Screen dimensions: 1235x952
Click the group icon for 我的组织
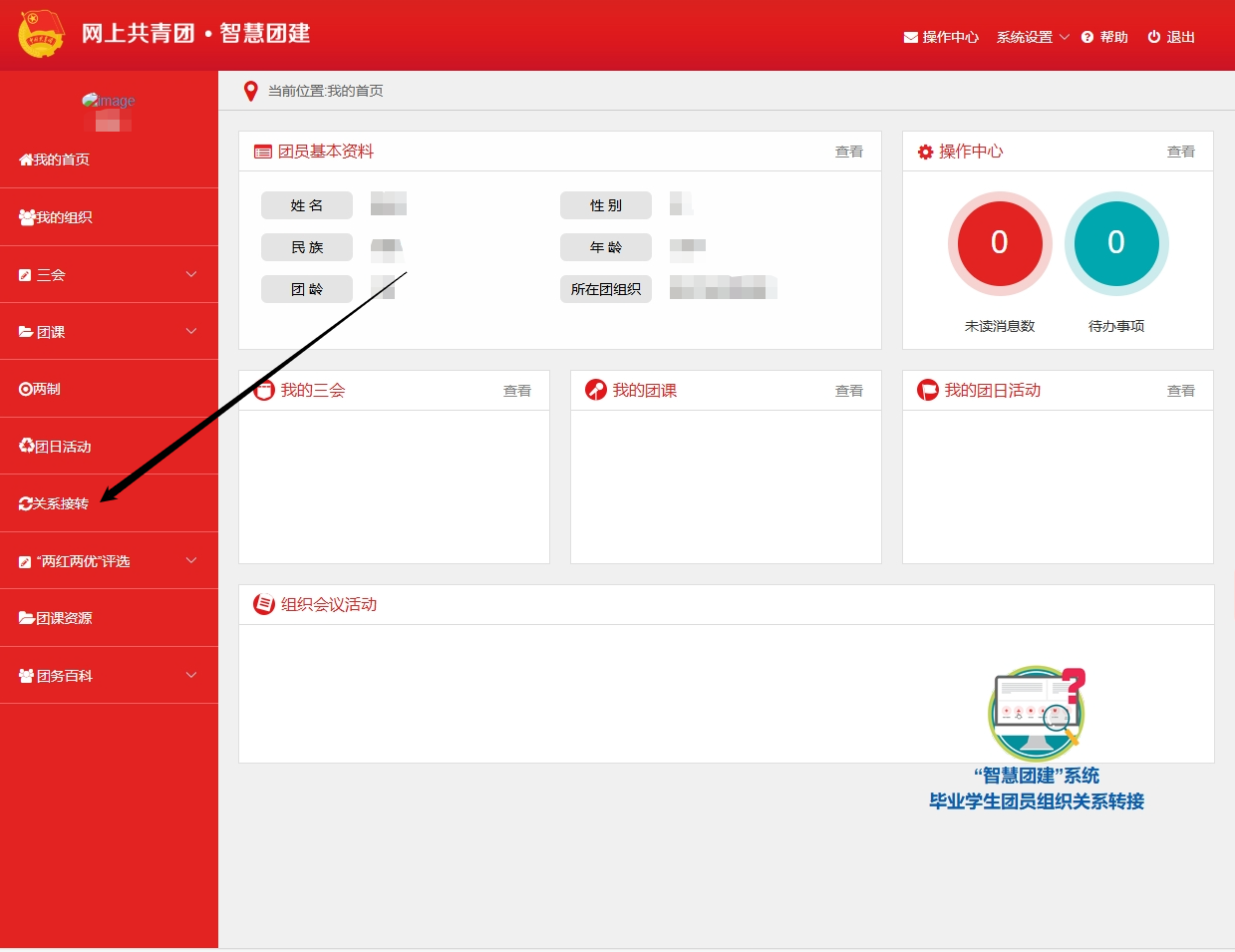pyautogui.click(x=27, y=217)
